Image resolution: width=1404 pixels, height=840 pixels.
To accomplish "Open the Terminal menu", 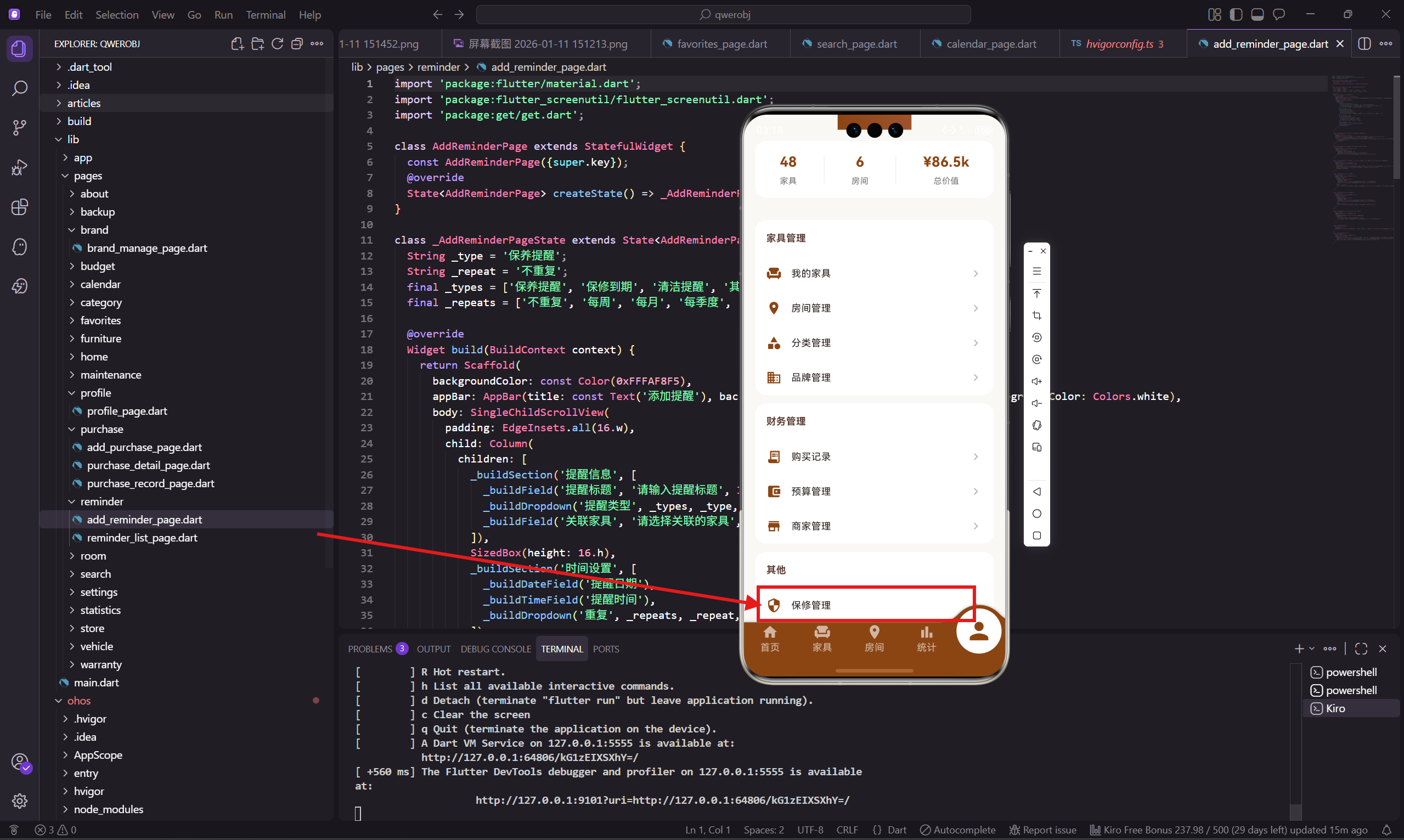I will click(266, 15).
